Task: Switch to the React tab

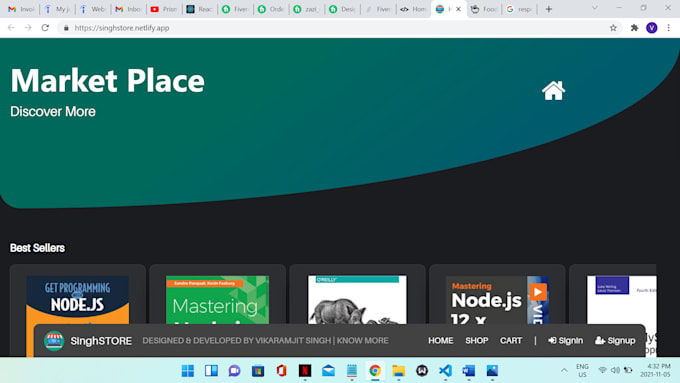Action: pyautogui.click(x=199, y=9)
